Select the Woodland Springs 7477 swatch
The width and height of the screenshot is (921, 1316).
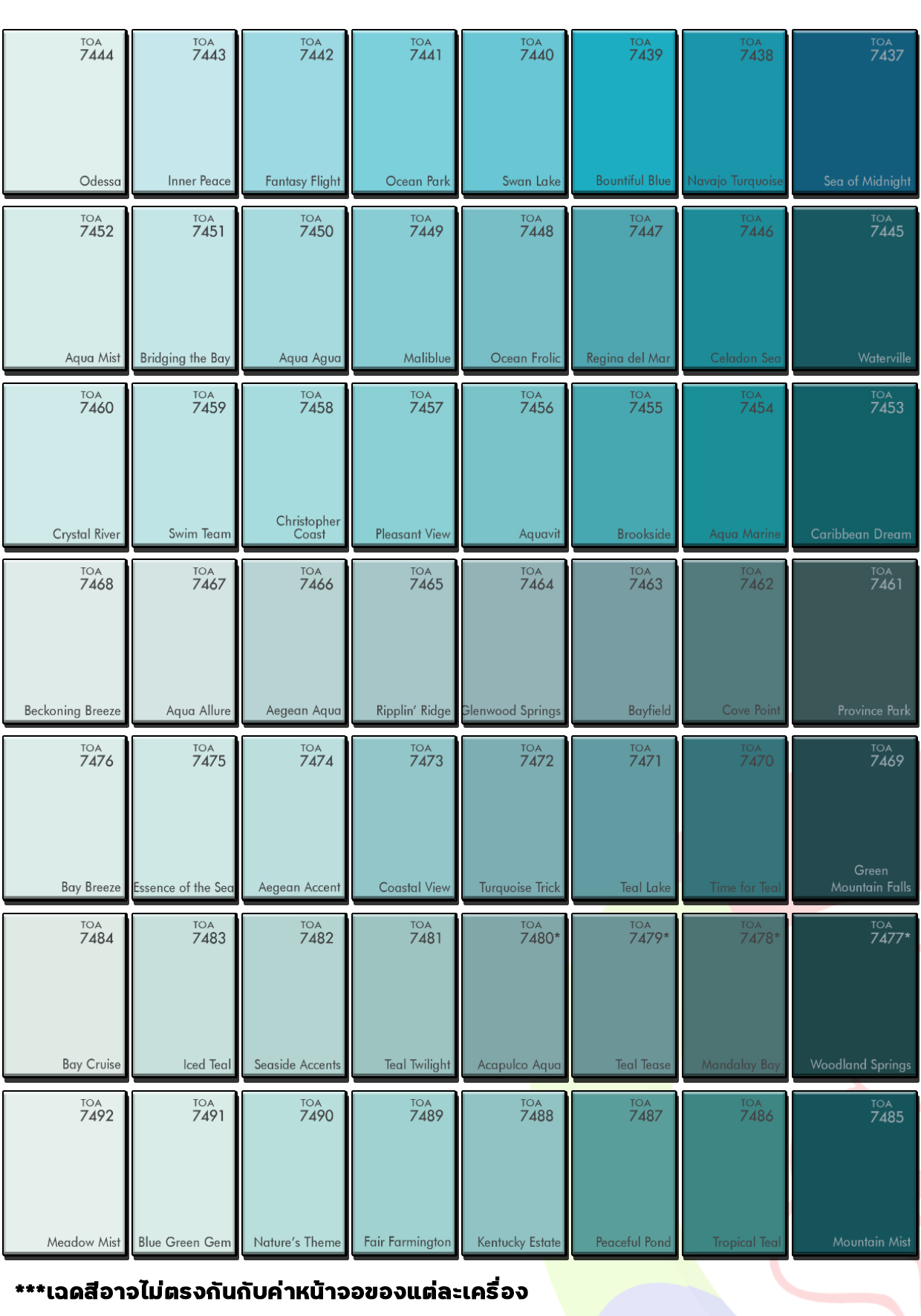click(855, 996)
